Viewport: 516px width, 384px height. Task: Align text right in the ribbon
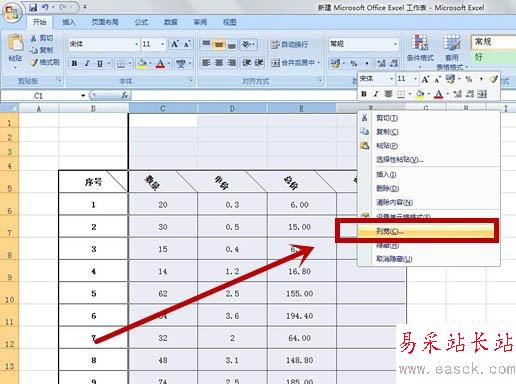232,63
